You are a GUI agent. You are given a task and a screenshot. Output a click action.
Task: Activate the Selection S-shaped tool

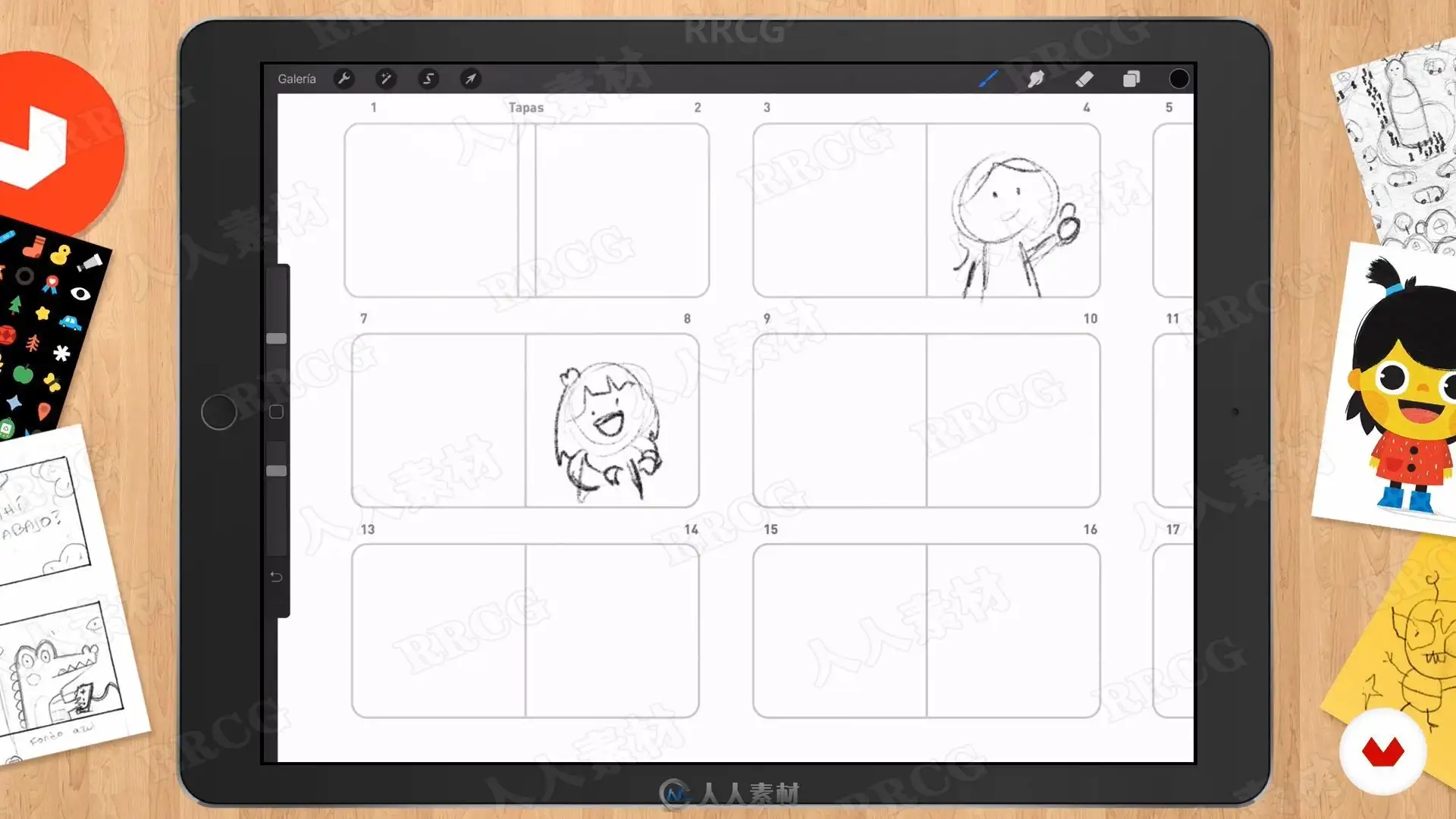(428, 79)
